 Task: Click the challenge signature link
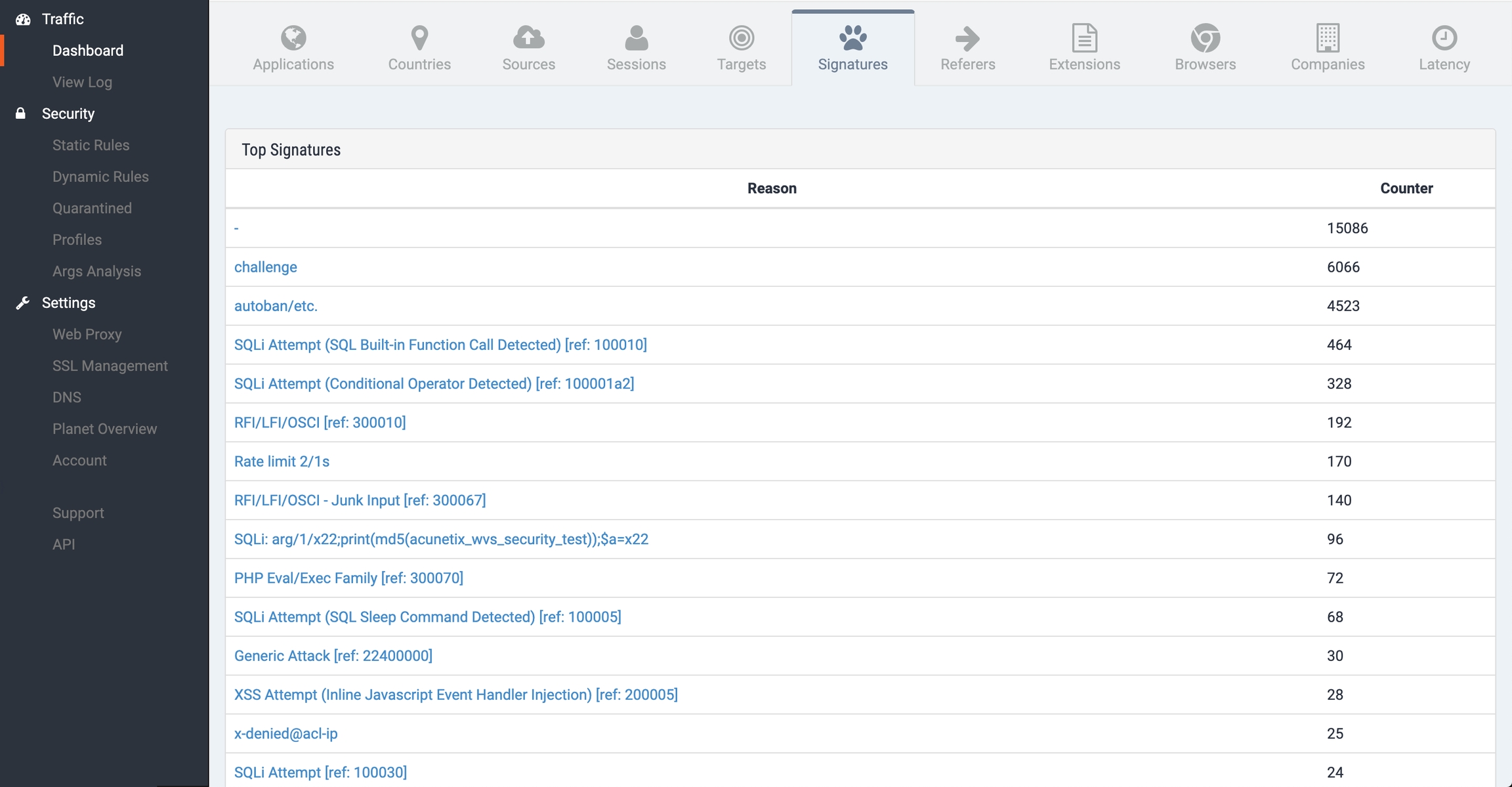[x=265, y=267]
